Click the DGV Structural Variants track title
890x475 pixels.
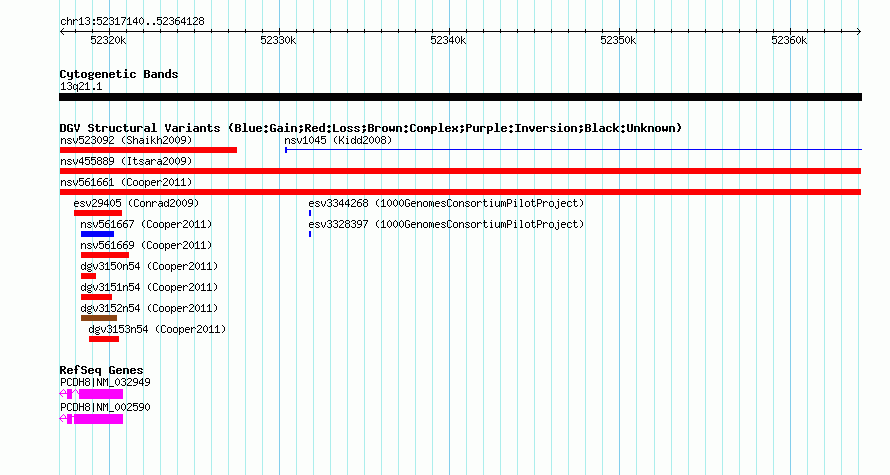371,128
